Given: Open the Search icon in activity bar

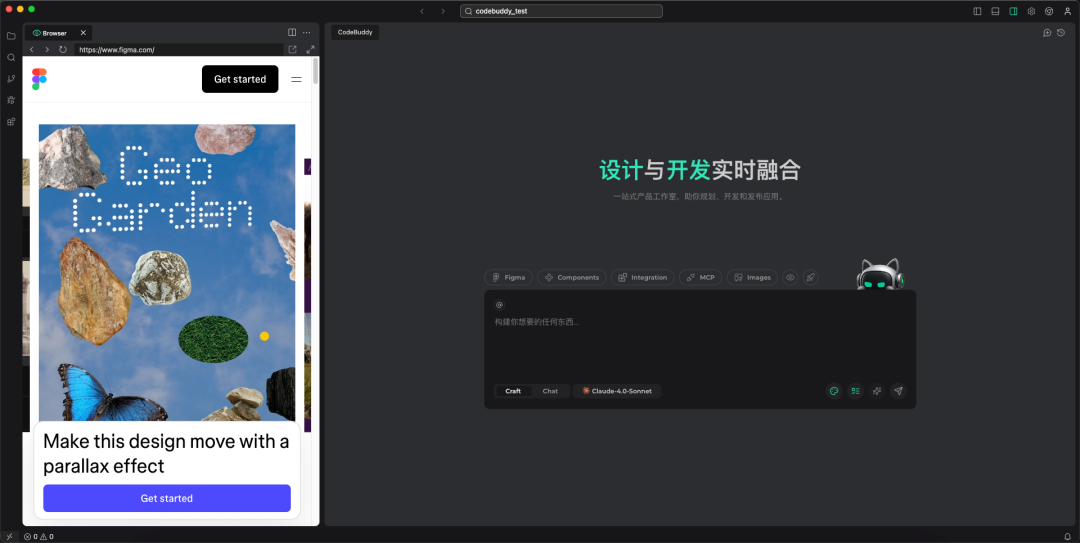Looking at the screenshot, I should tap(11, 57).
